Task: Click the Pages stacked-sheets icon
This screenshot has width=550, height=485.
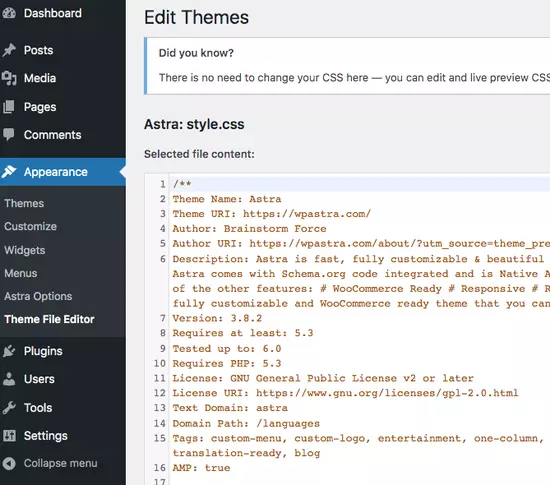Action: click(9, 107)
